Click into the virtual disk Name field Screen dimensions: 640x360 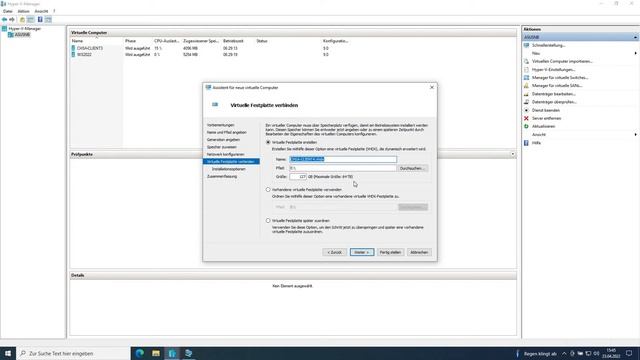click(343, 159)
